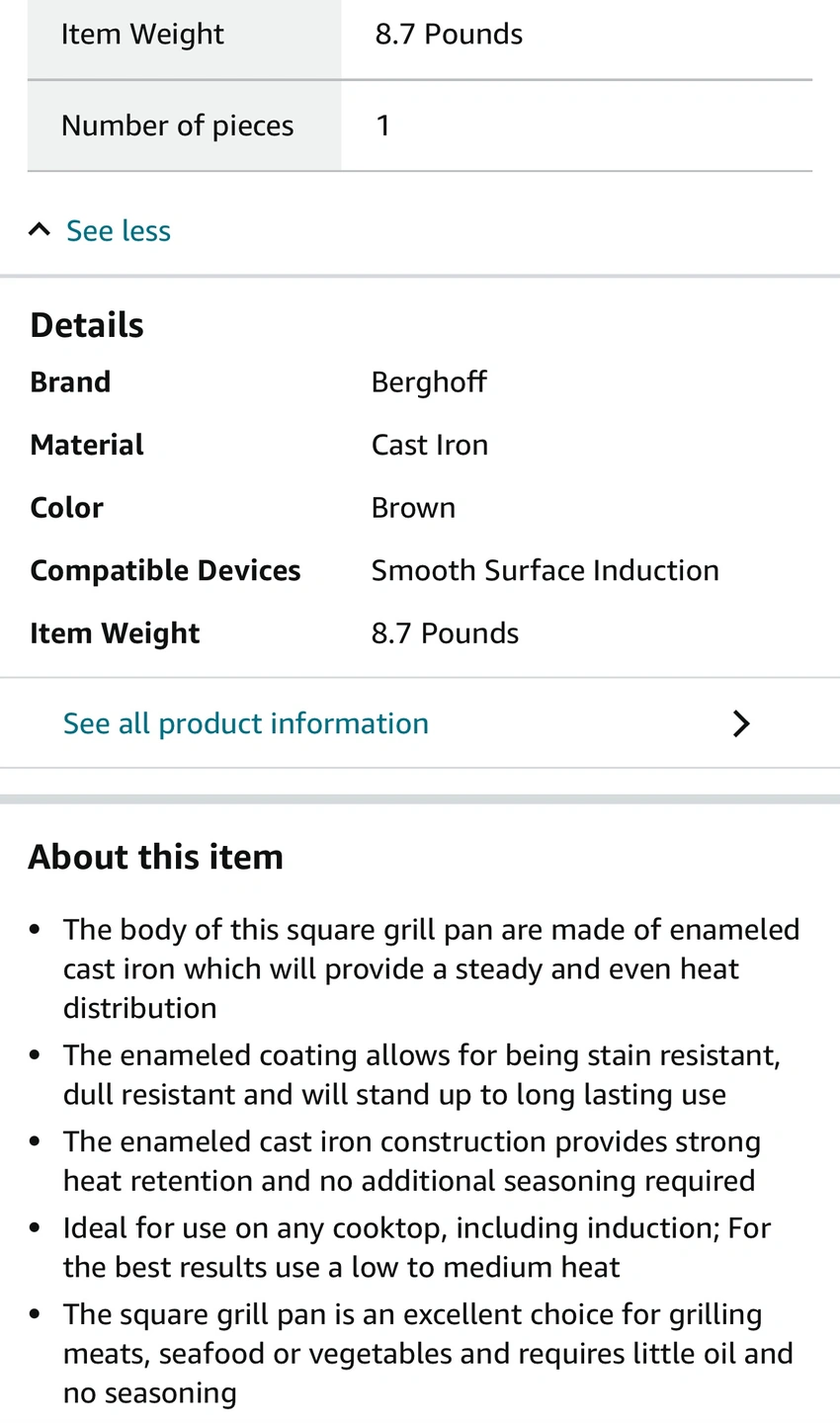840x1423 pixels.
Task: Click the About this item heading
Action: [155, 857]
